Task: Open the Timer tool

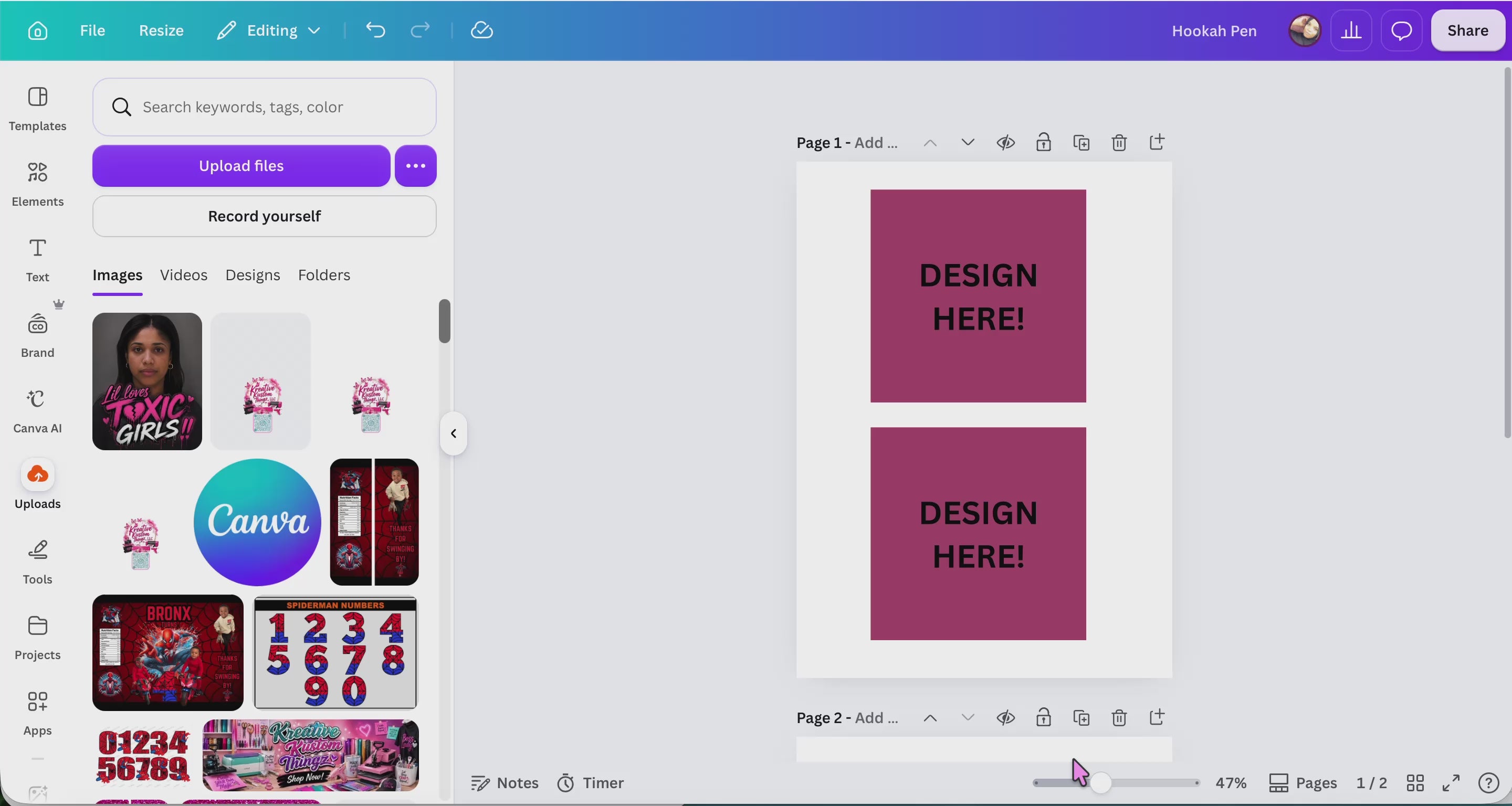Action: pyautogui.click(x=590, y=782)
